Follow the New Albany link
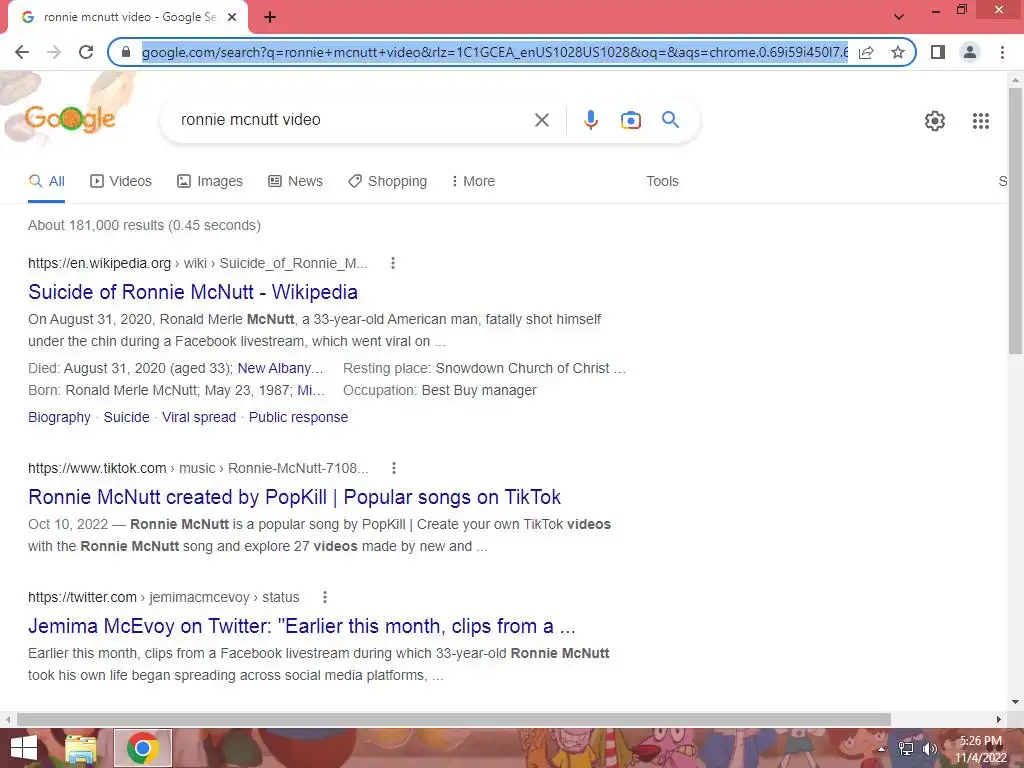The image size is (1024, 768). pos(280,368)
